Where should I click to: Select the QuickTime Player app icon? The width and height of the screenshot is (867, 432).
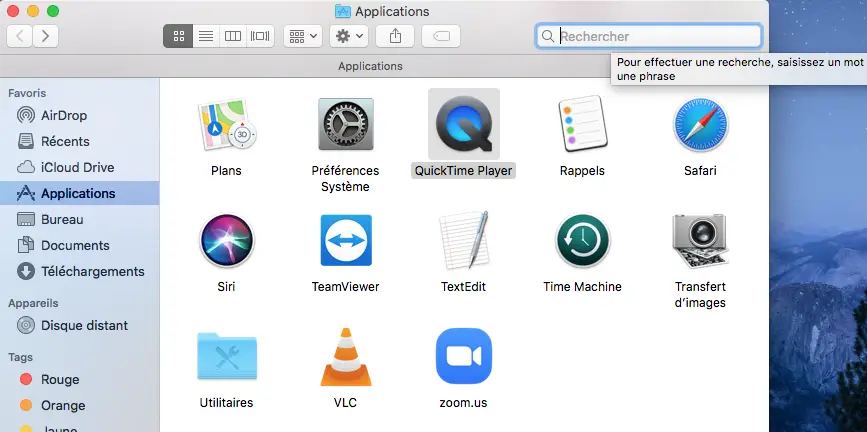click(x=464, y=124)
